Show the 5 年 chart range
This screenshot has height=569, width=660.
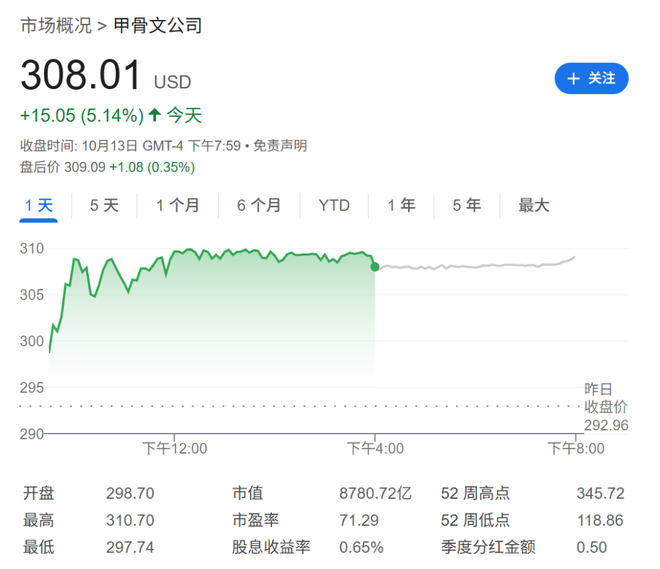[x=466, y=205]
